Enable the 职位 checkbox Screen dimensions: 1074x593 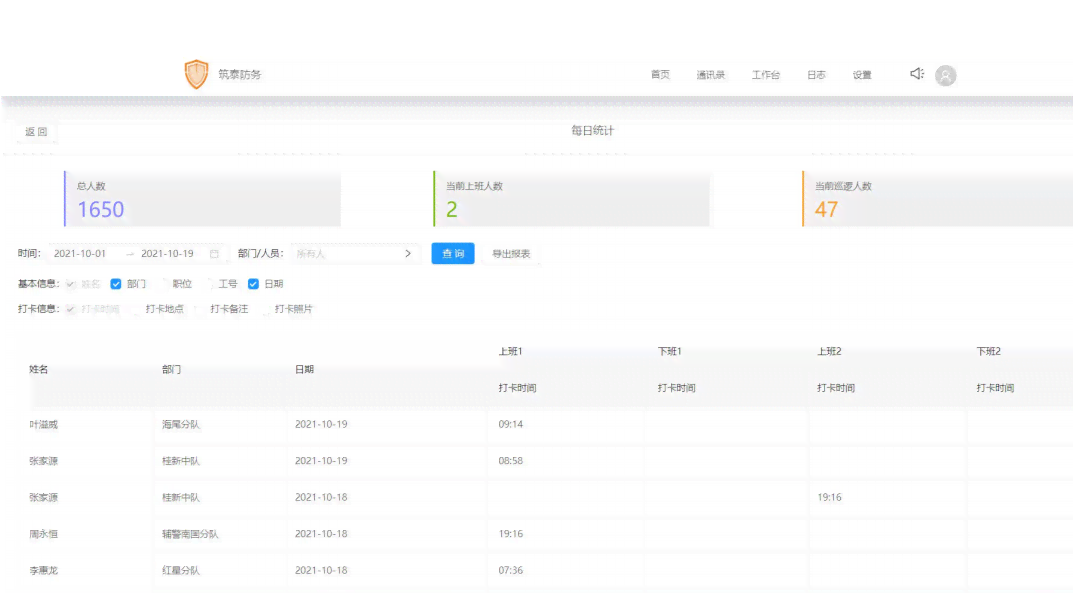[x=162, y=284]
